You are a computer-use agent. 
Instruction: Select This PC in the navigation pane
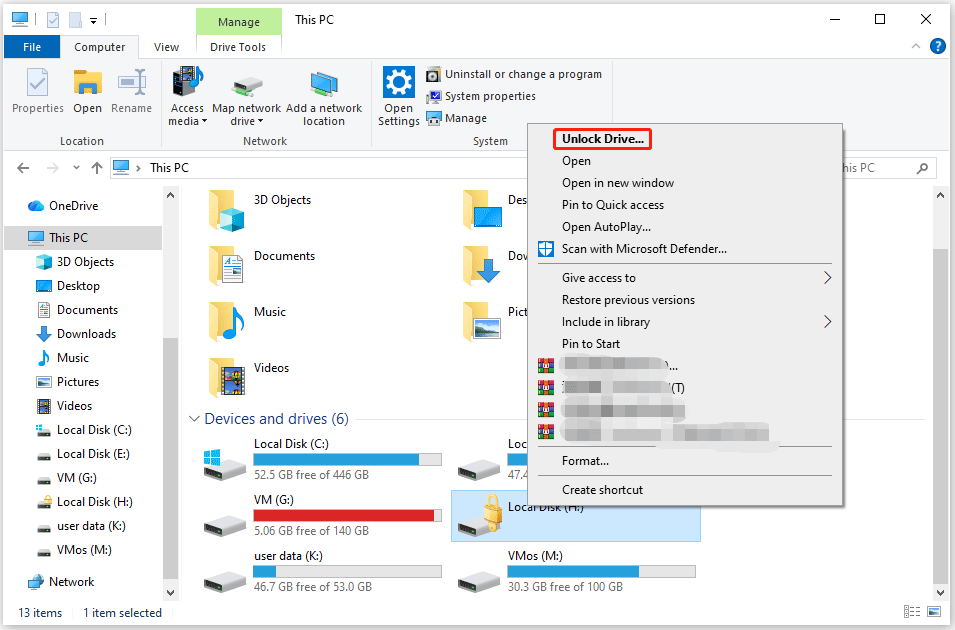(83, 238)
